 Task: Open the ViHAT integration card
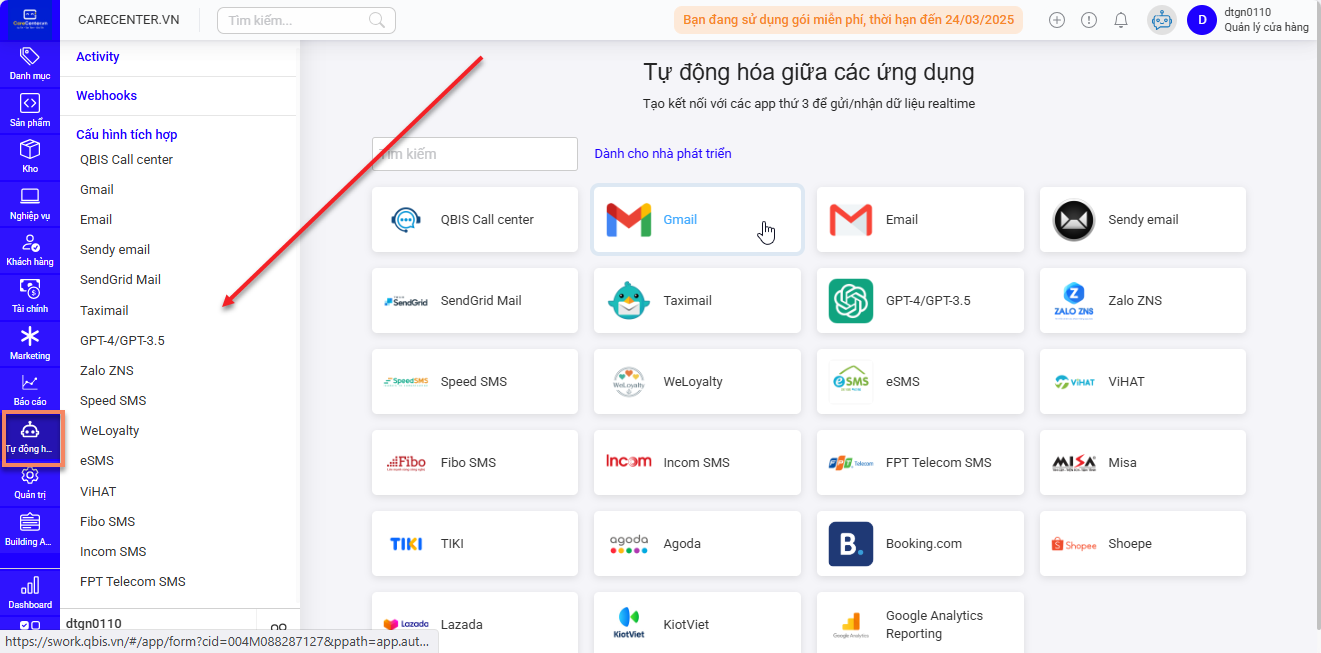(x=1143, y=382)
